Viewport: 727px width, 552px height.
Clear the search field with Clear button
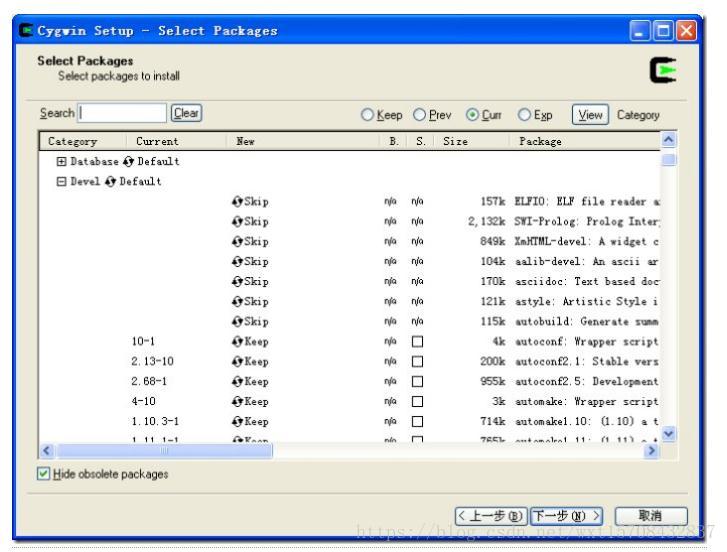click(x=186, y=113)
